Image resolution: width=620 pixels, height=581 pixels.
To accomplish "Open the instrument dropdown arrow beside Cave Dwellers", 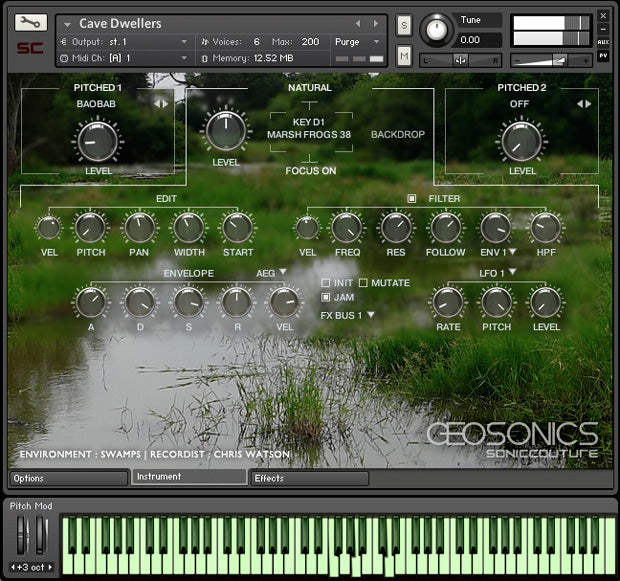I will click(67, 25).
